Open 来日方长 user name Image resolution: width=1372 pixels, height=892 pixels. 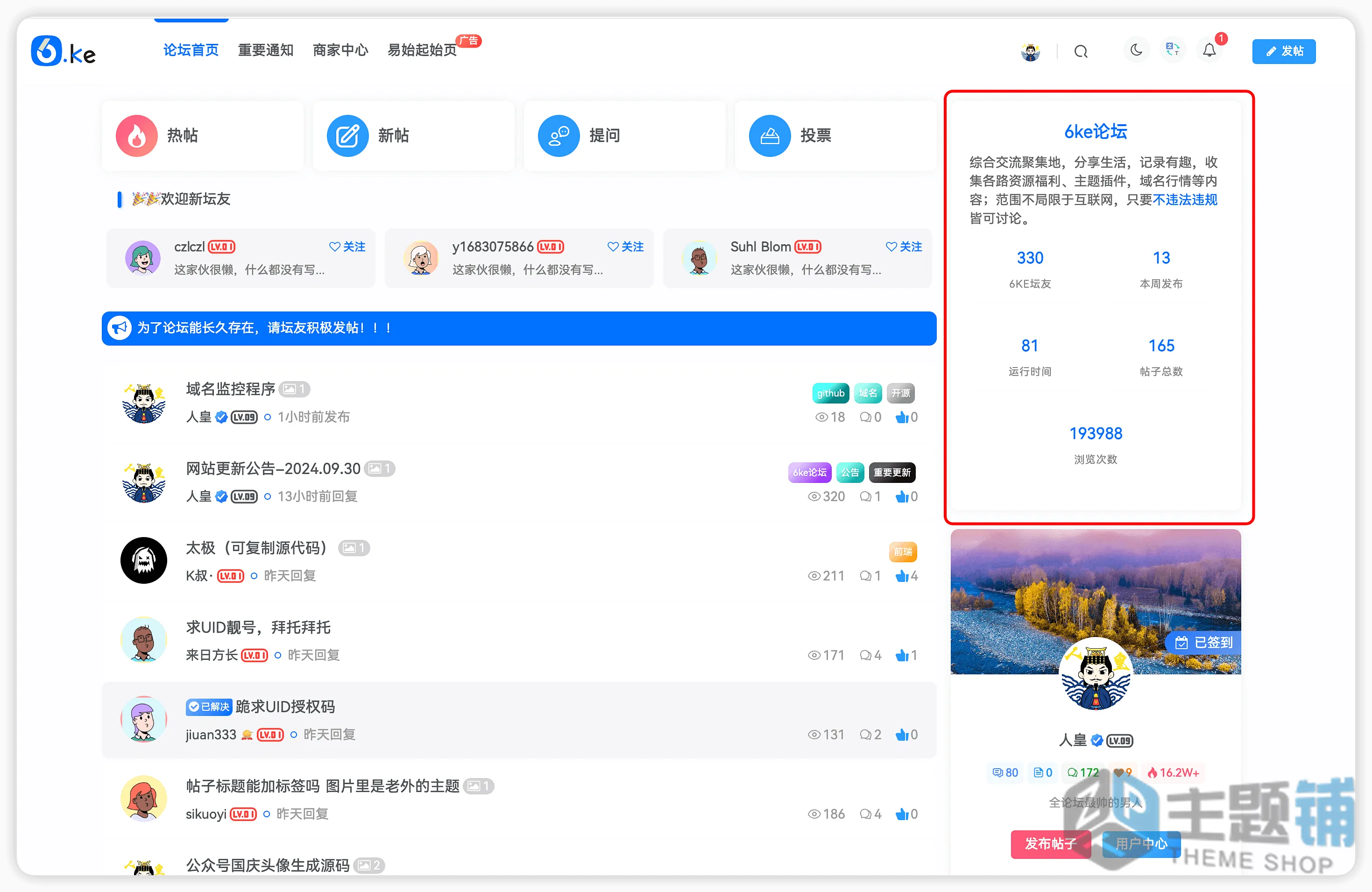[x=212, y=655]
